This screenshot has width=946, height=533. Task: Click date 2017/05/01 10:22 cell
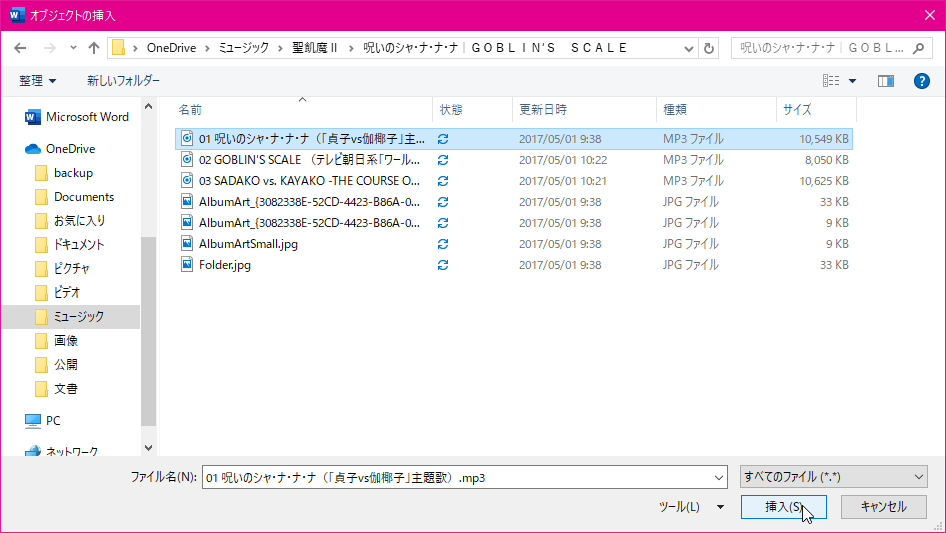click(x=563, y=160)
